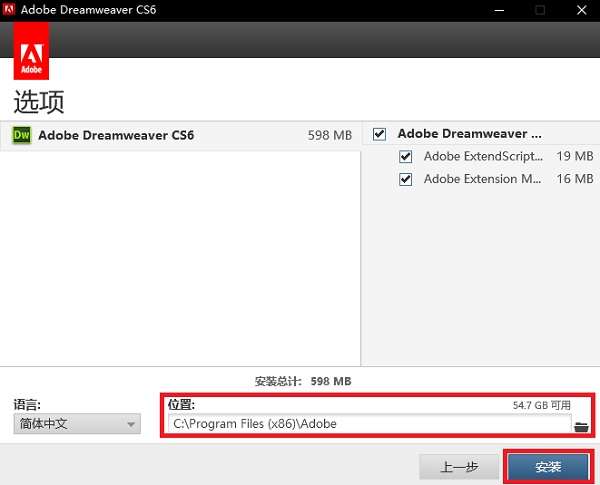Toggle the Adobe ExtendScript checkbox
The height and width of the screenshot is (485, 600).
[405, 156]
